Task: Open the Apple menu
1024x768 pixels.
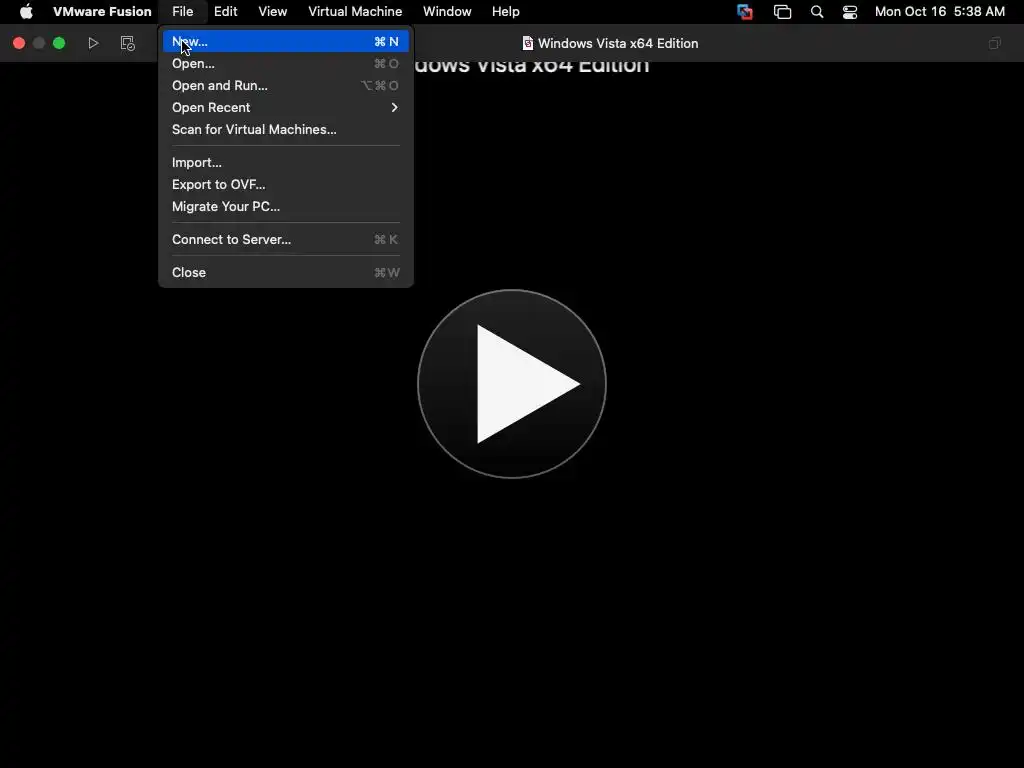Action: tap(26, 11)
